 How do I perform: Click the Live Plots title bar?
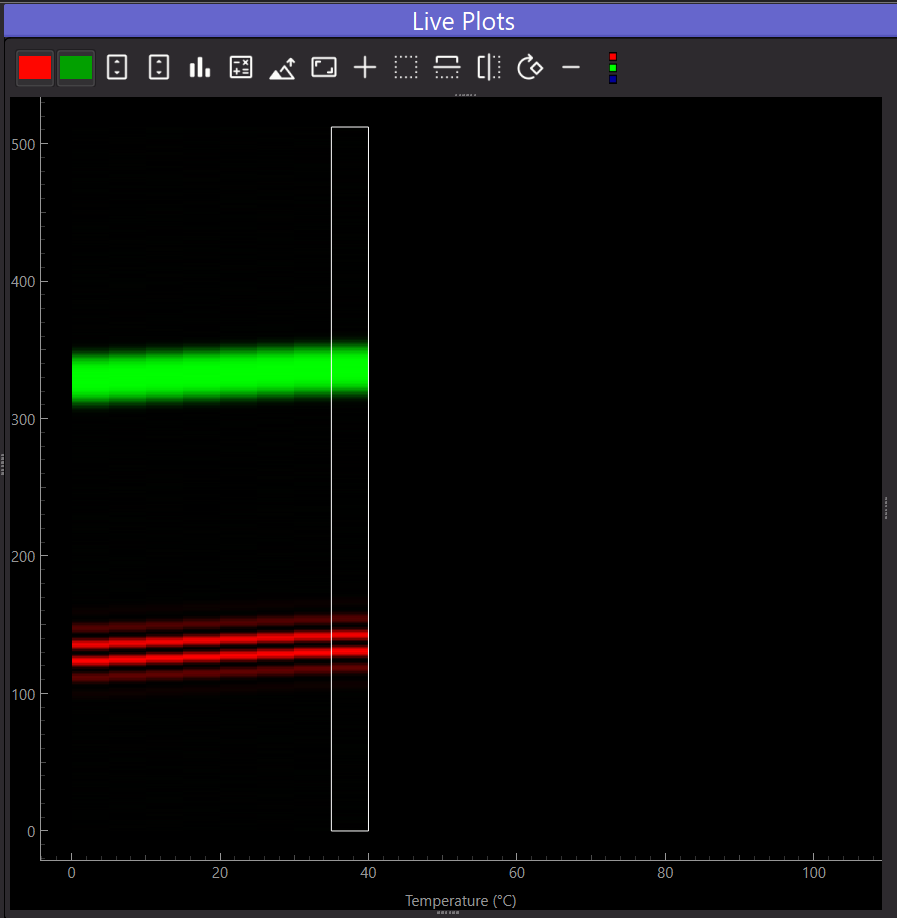point(451,22)
